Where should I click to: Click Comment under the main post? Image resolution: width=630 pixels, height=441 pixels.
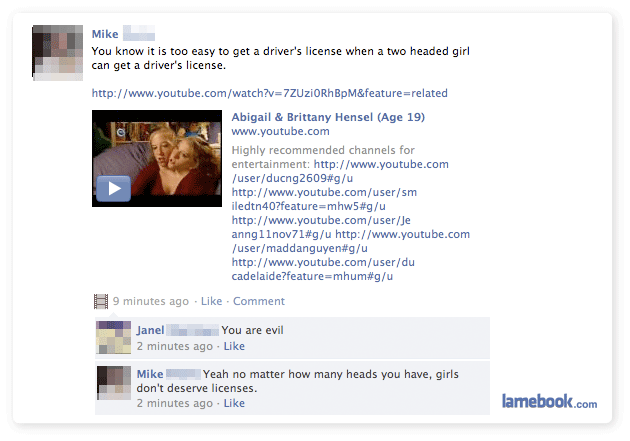259,301
